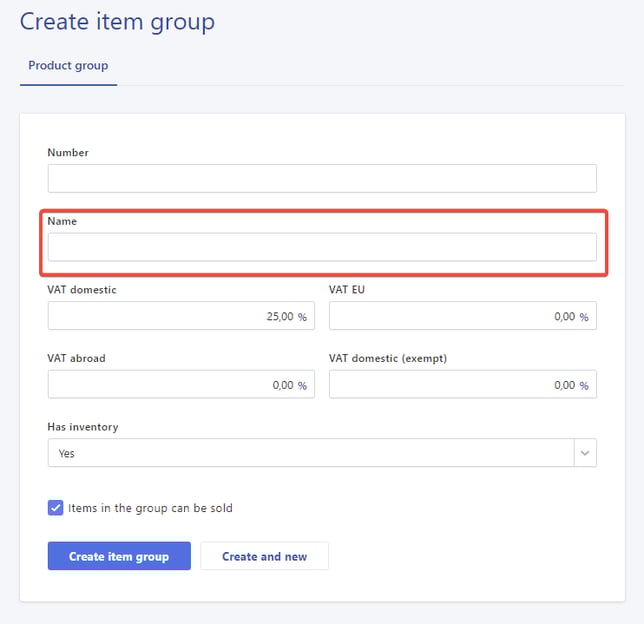Click the Name field label
This screenshot has height=624, width=644.
[x=62, y=221]
